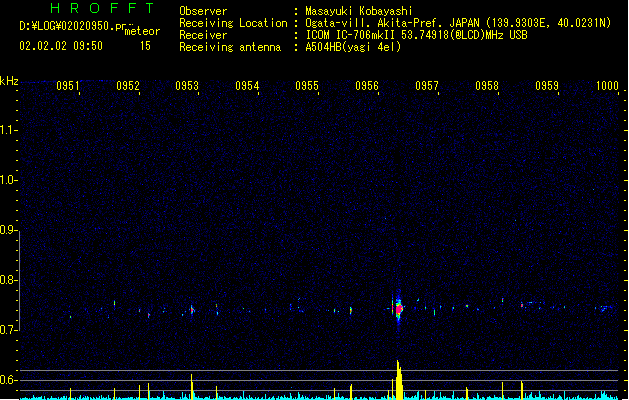Click the Receiver label

(x=203, y=35)
